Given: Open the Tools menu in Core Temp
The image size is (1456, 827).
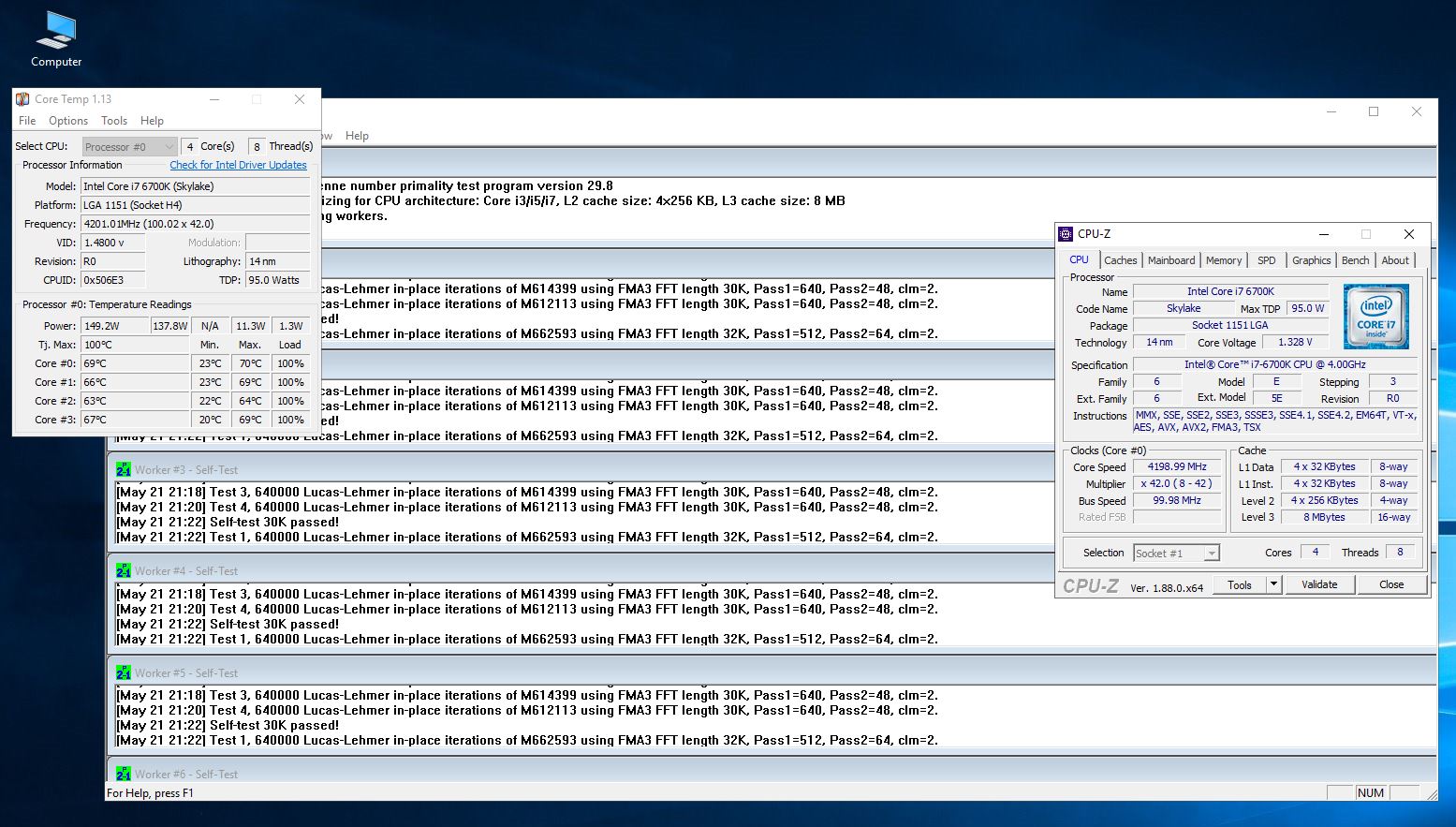Looking at the screenshot, I should (x=114, y=121).
